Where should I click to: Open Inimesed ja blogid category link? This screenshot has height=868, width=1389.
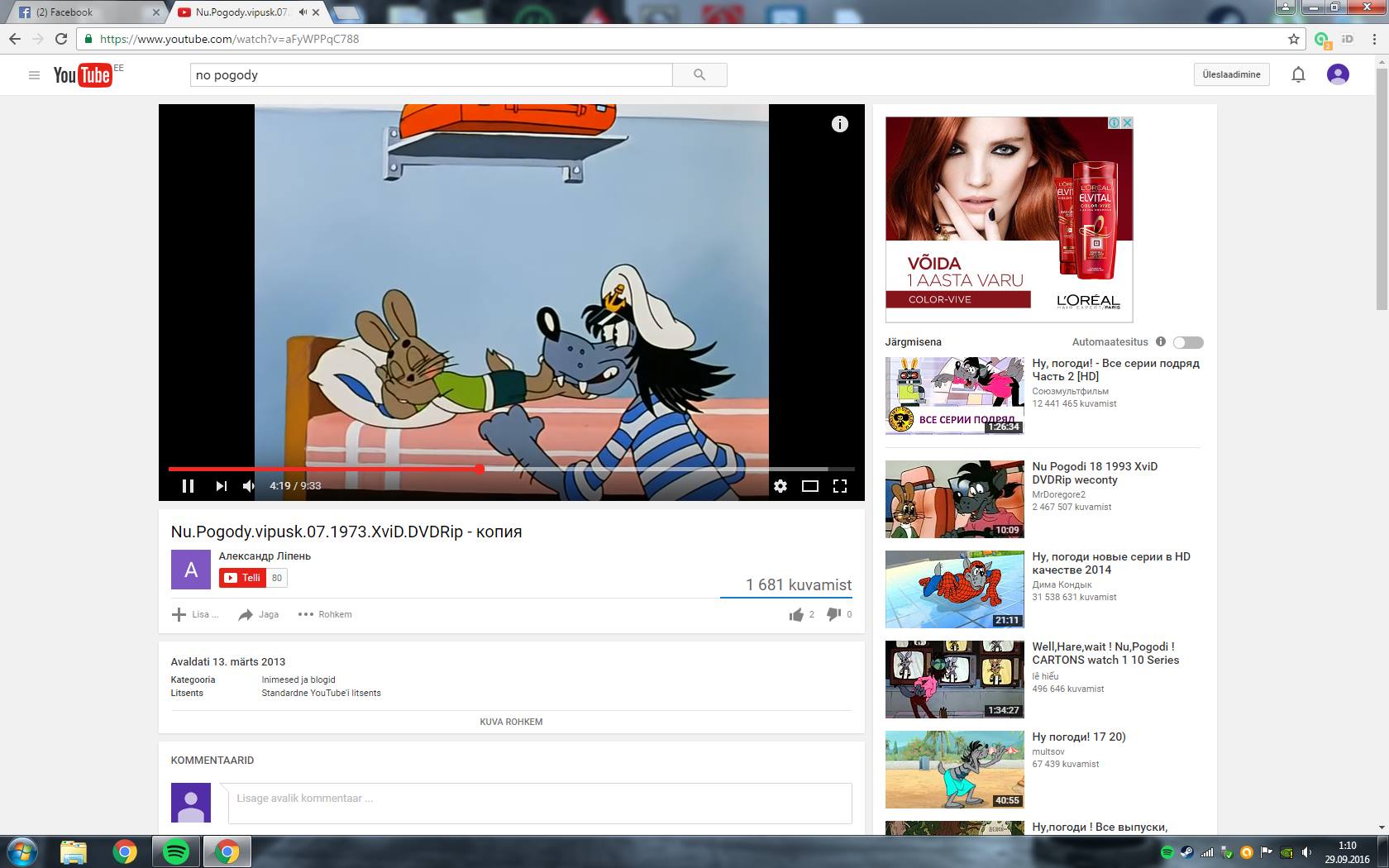298,680
